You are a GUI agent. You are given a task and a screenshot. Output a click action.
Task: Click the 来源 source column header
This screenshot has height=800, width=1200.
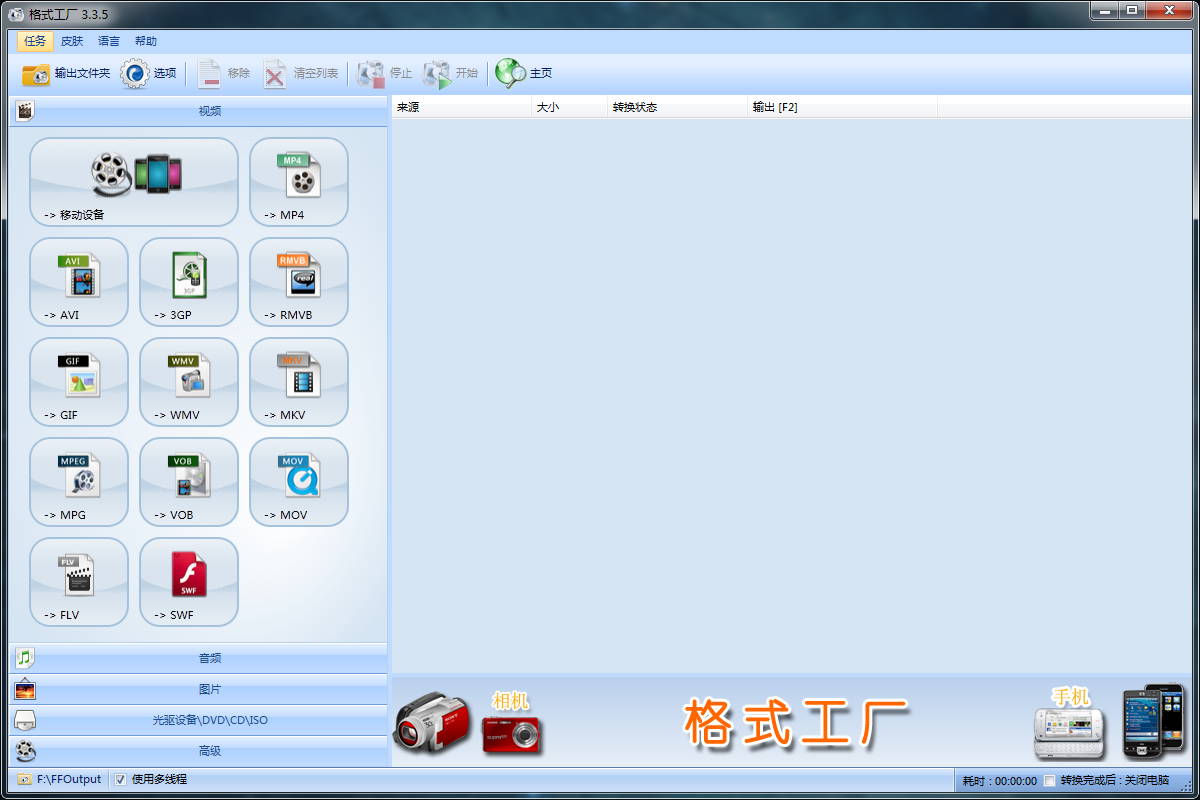pyautogui.click(x=460, y=107)
